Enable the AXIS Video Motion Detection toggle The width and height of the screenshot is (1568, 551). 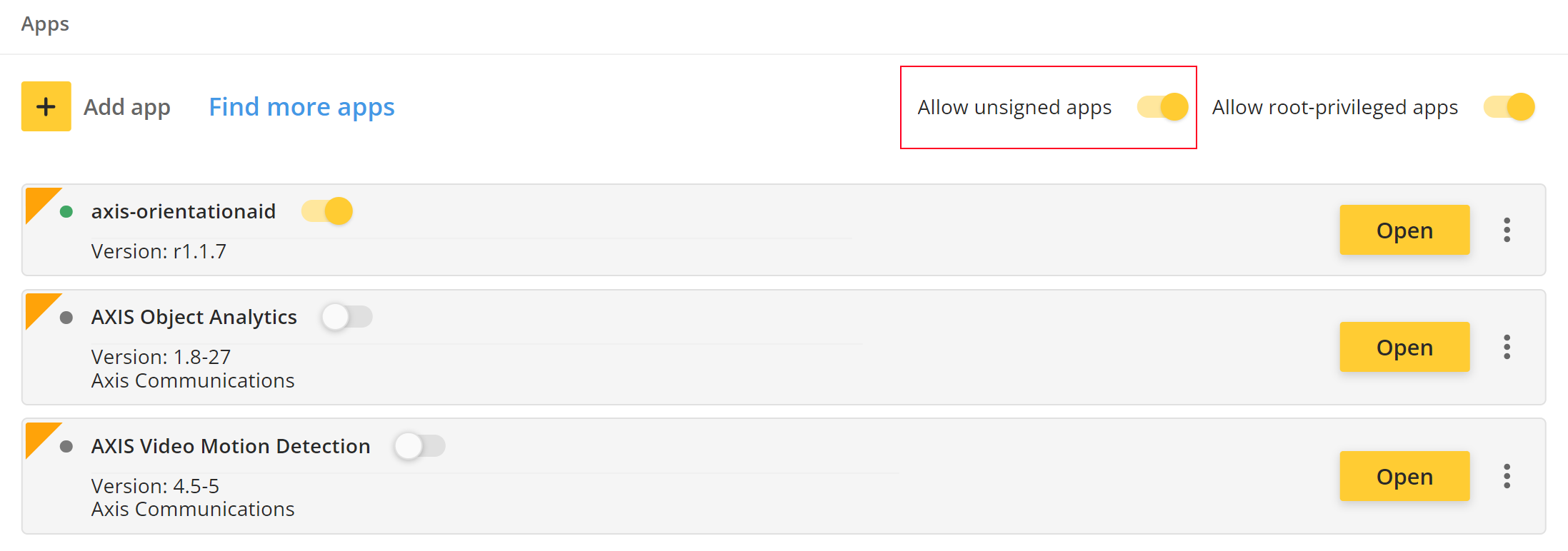419,446
